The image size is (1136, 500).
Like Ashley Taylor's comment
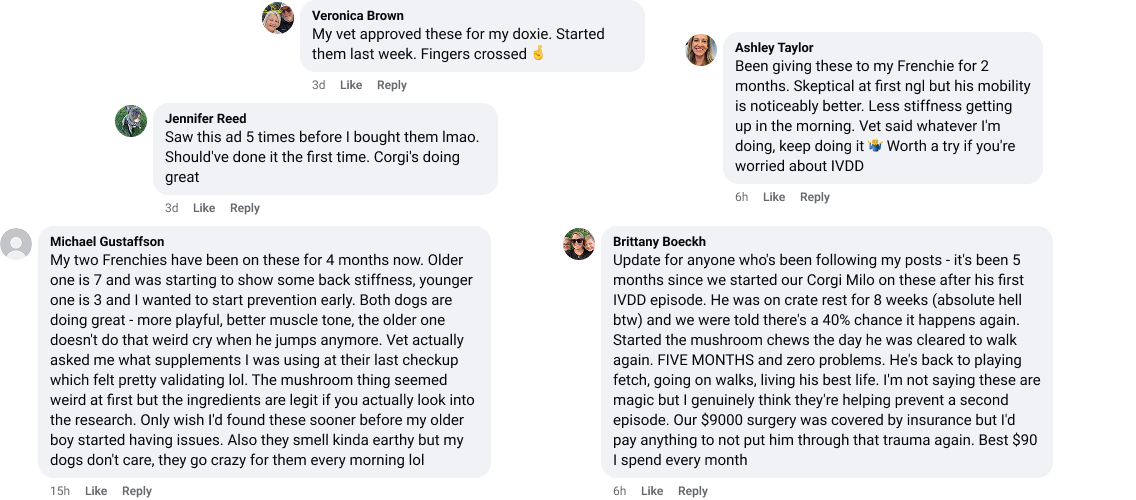point(773,197)
